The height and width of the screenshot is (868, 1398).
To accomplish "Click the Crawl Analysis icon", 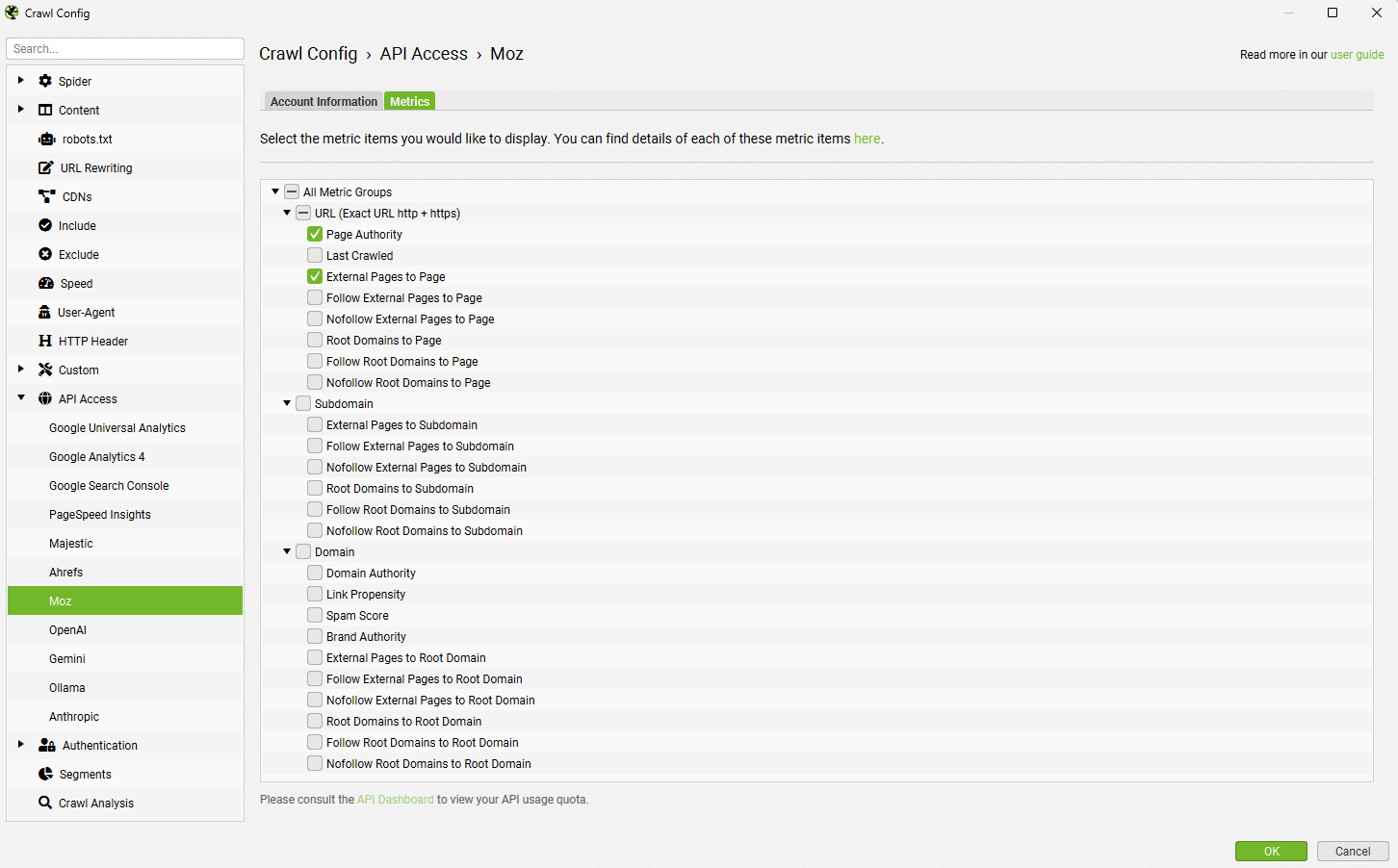I will tap(44, 803).
